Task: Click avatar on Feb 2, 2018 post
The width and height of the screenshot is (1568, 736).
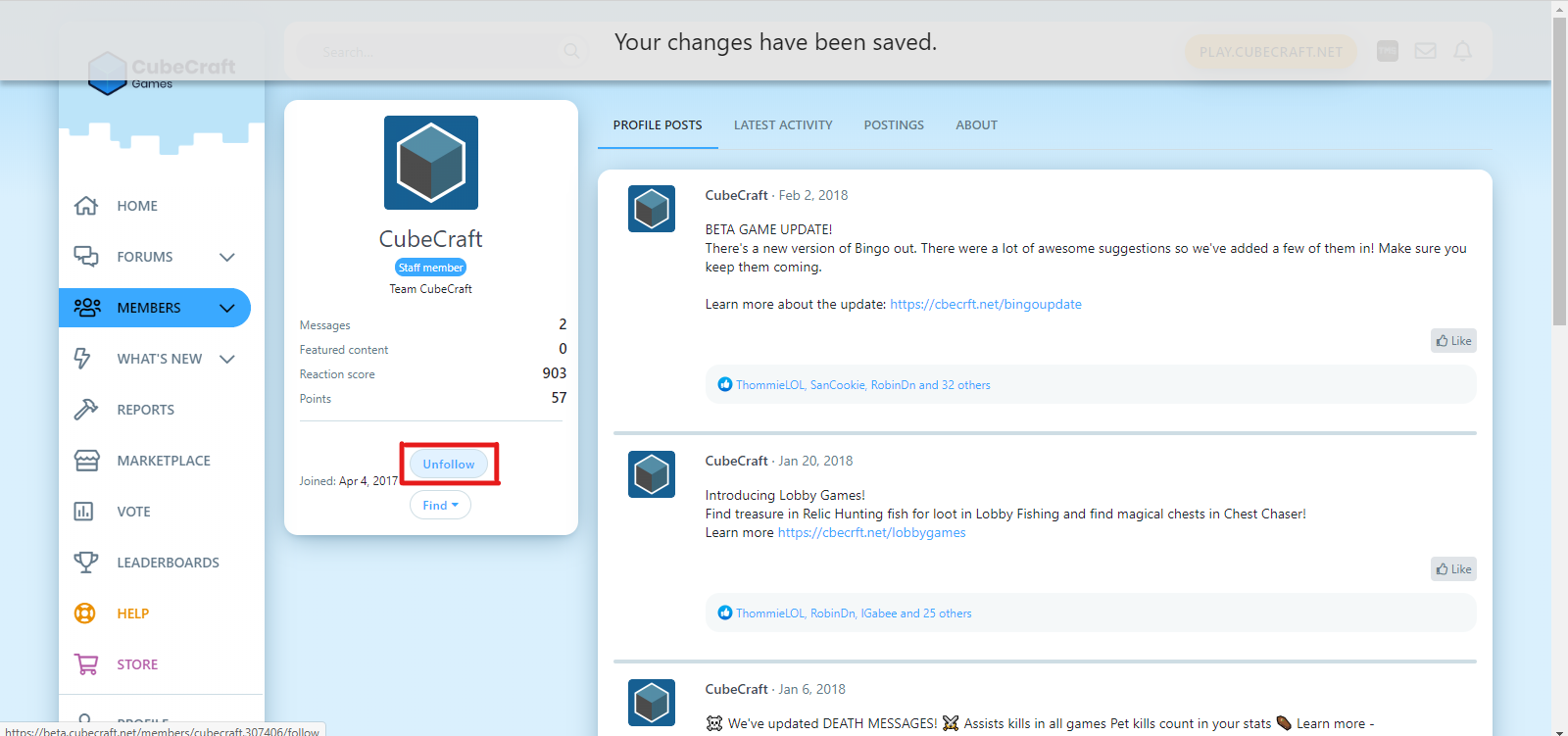Action: coord(652,209)
